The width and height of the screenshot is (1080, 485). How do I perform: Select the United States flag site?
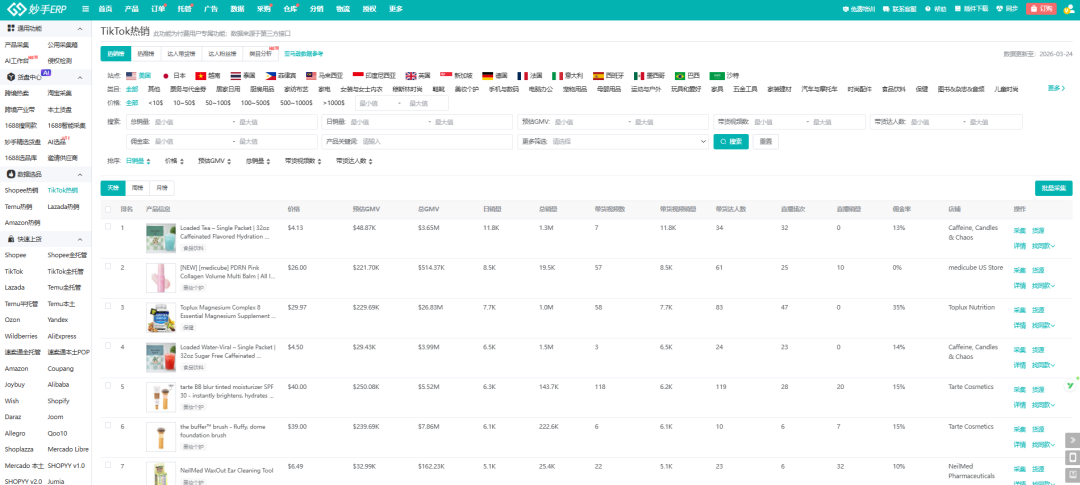pyautogui.click(x=130, y=76)
